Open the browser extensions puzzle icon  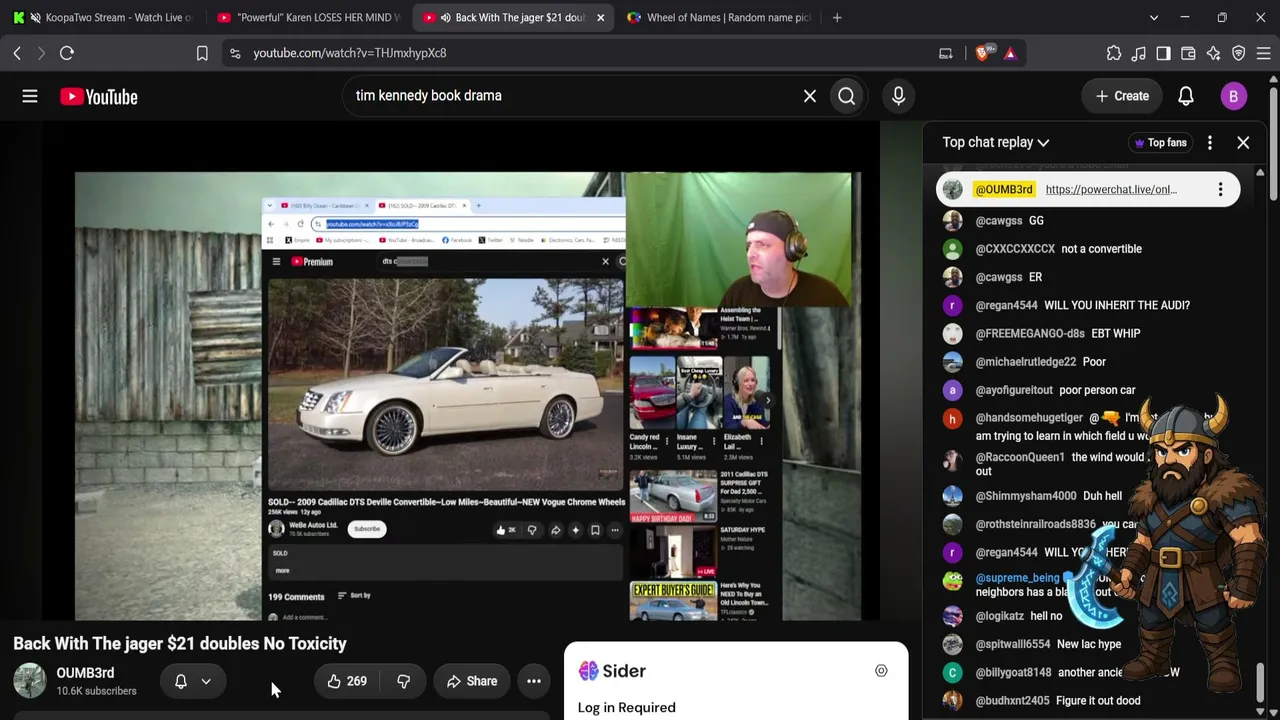1114,53
